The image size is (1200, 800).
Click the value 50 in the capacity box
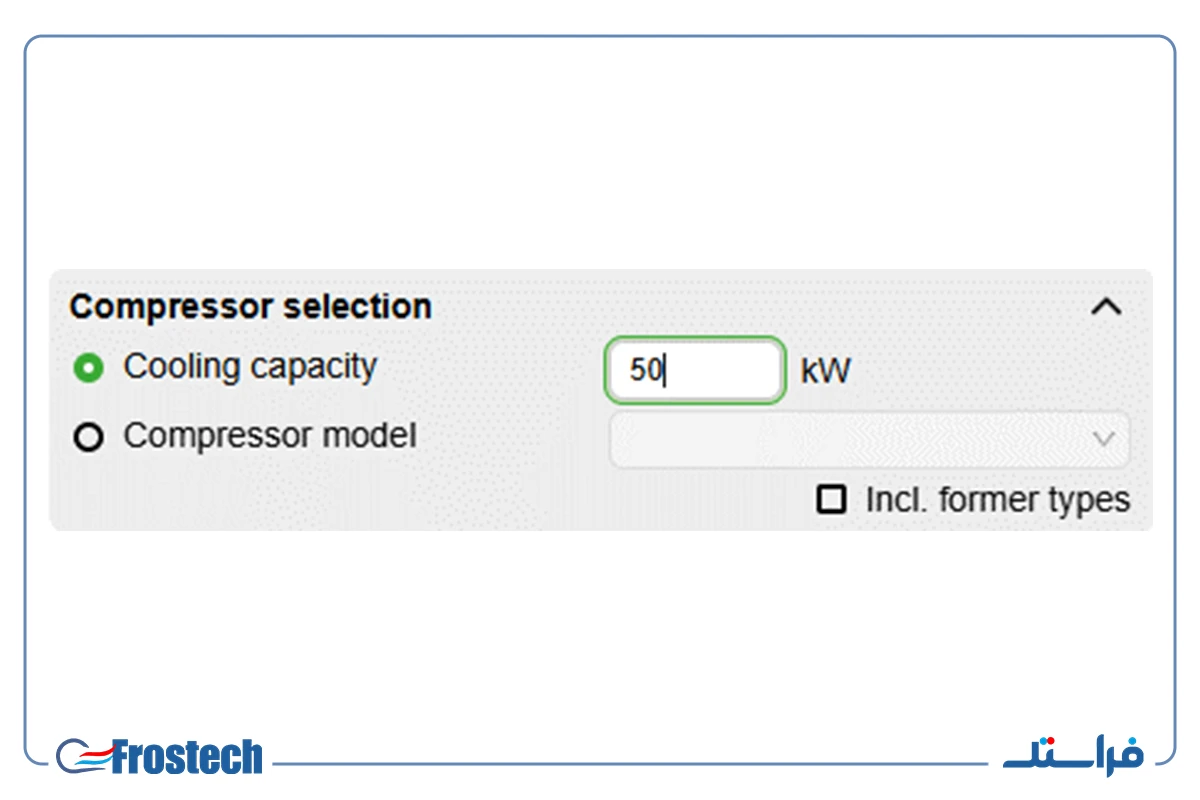[x=645, y=371]
